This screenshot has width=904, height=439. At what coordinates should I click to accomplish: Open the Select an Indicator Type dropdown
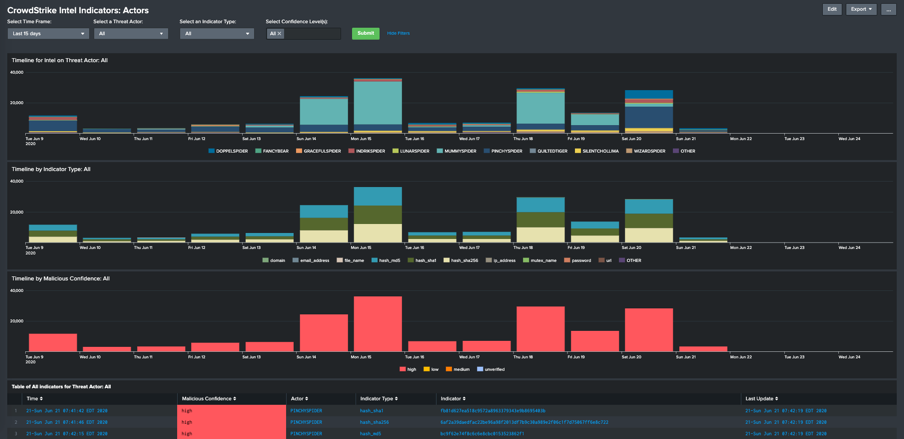tap(217, 33)
